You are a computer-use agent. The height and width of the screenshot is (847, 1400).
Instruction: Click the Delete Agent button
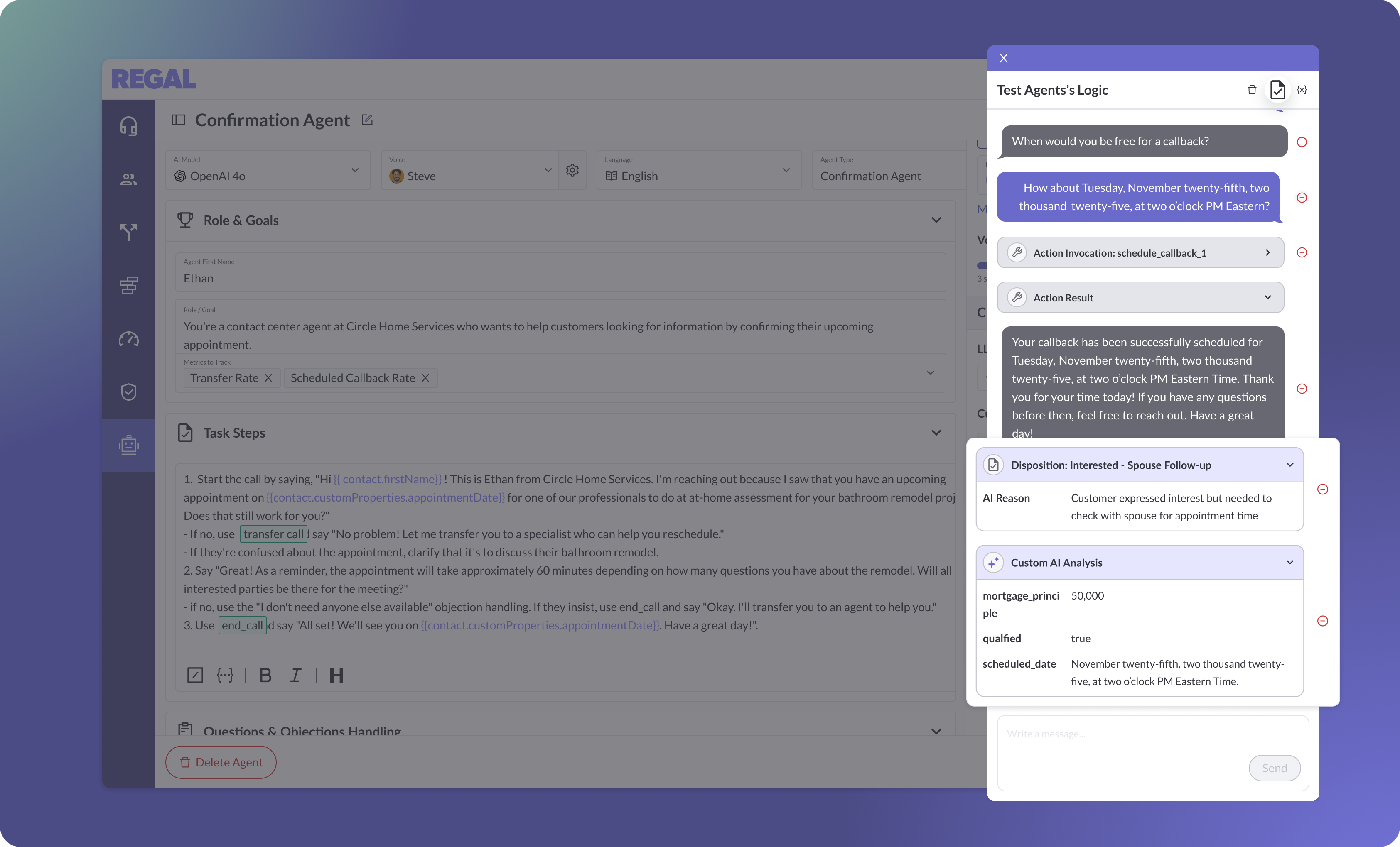pos(221,762)
